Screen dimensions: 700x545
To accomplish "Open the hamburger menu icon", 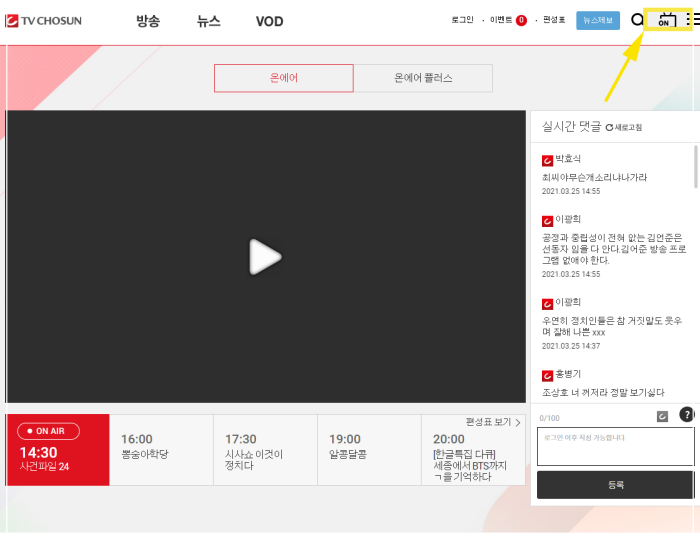I will click(693, 19).
